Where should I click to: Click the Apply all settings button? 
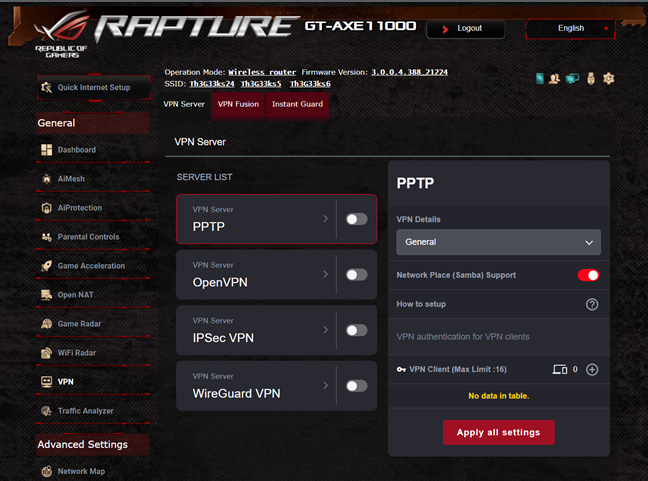coord(498,433)
